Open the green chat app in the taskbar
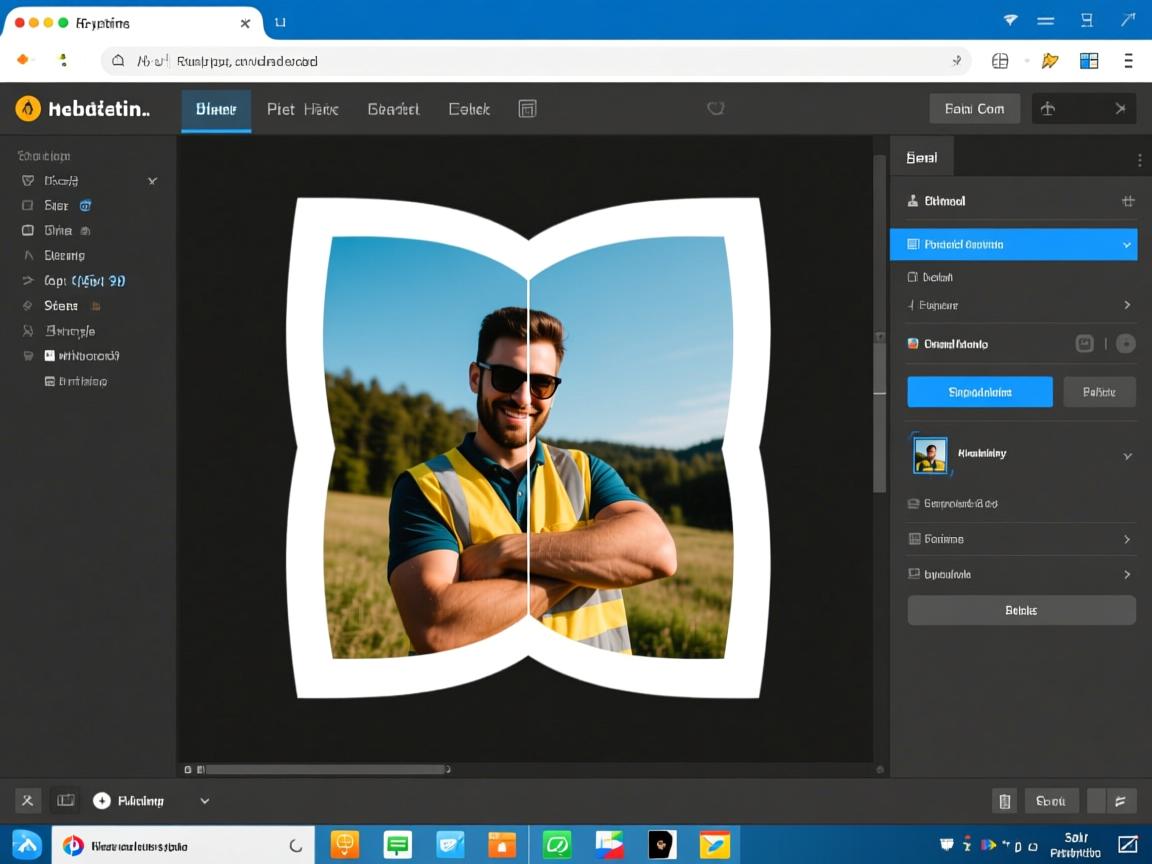This screenshot has width=1152, height=864. point(556,845)
